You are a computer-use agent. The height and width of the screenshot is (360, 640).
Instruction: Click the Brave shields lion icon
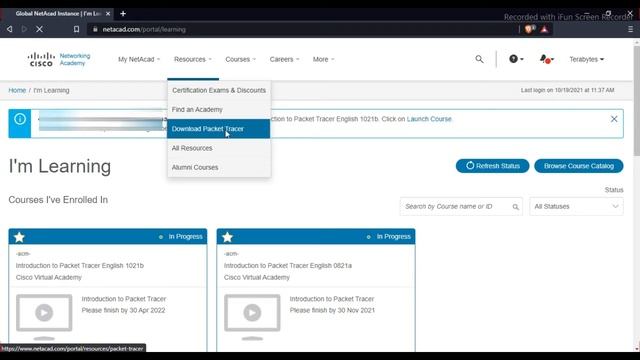tap(529, 29)
